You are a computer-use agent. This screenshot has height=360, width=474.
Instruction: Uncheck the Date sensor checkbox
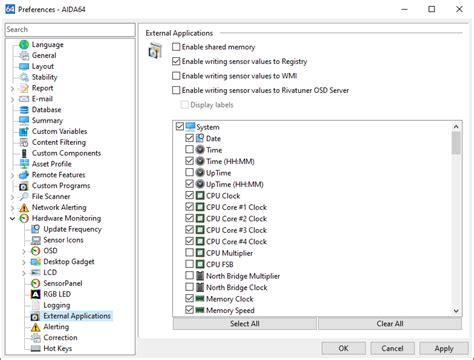coord(189,138)
